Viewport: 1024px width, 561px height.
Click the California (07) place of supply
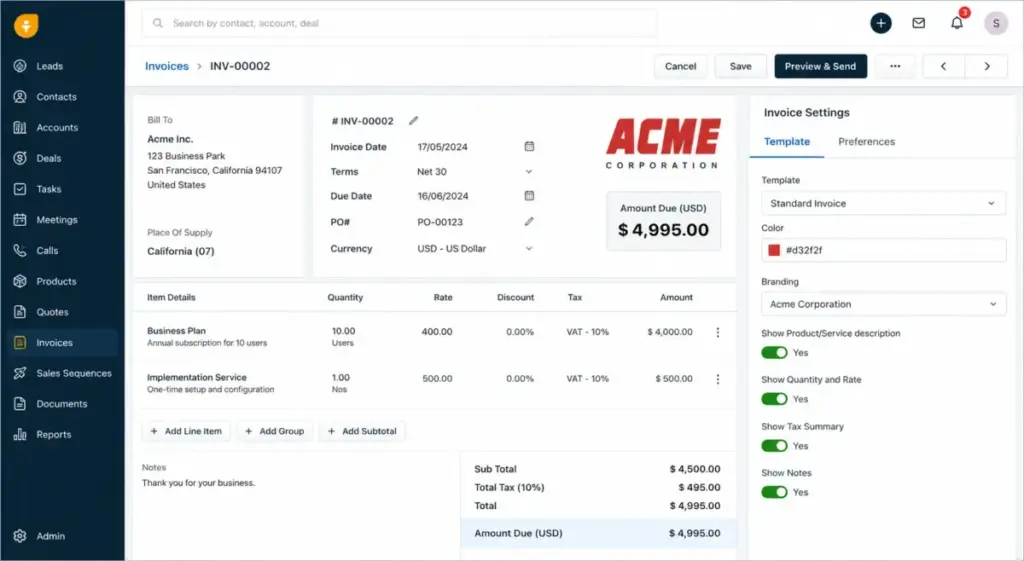tap(180, 251)
